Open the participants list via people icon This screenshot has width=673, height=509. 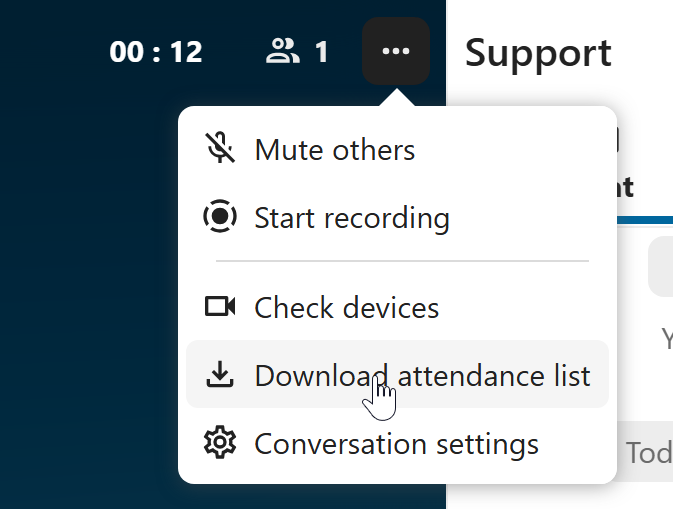[283, 51]
